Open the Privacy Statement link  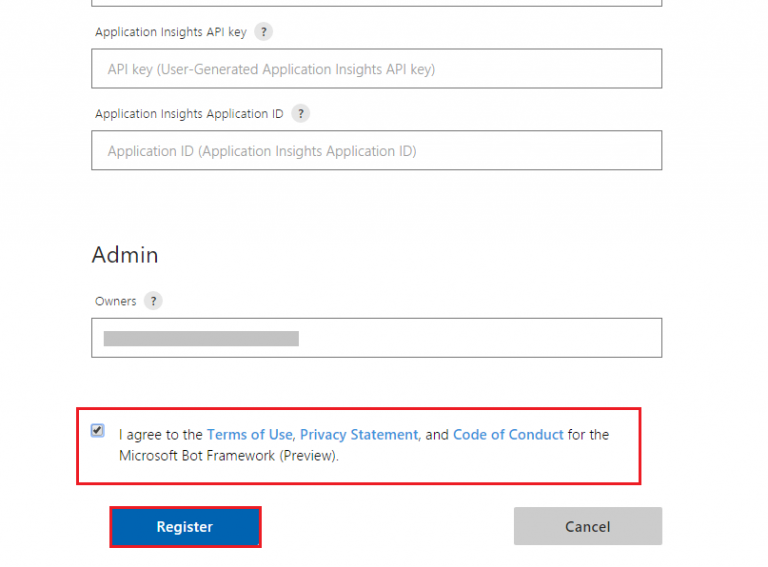coord(359,435)
